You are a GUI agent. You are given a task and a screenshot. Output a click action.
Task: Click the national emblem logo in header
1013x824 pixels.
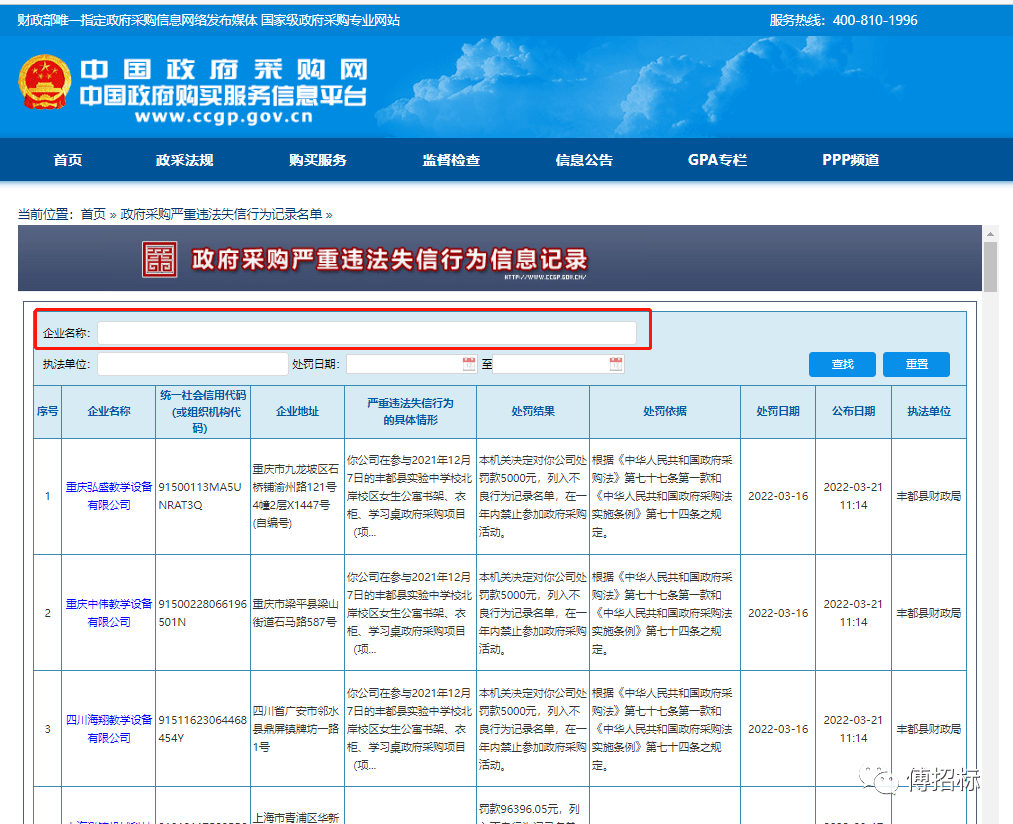point(44,84)
